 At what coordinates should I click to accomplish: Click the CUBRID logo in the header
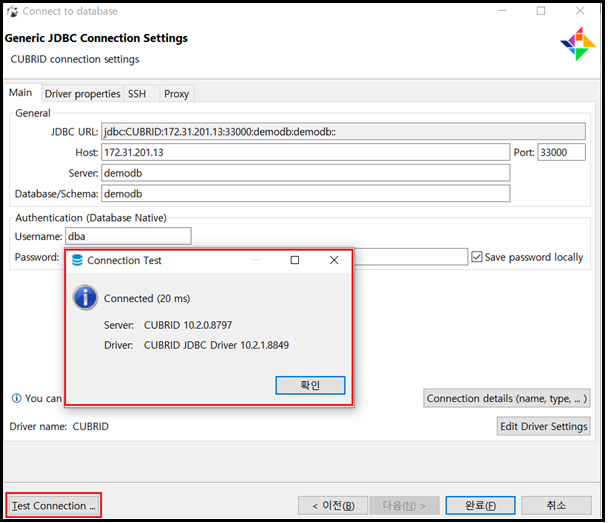(578, 44)
